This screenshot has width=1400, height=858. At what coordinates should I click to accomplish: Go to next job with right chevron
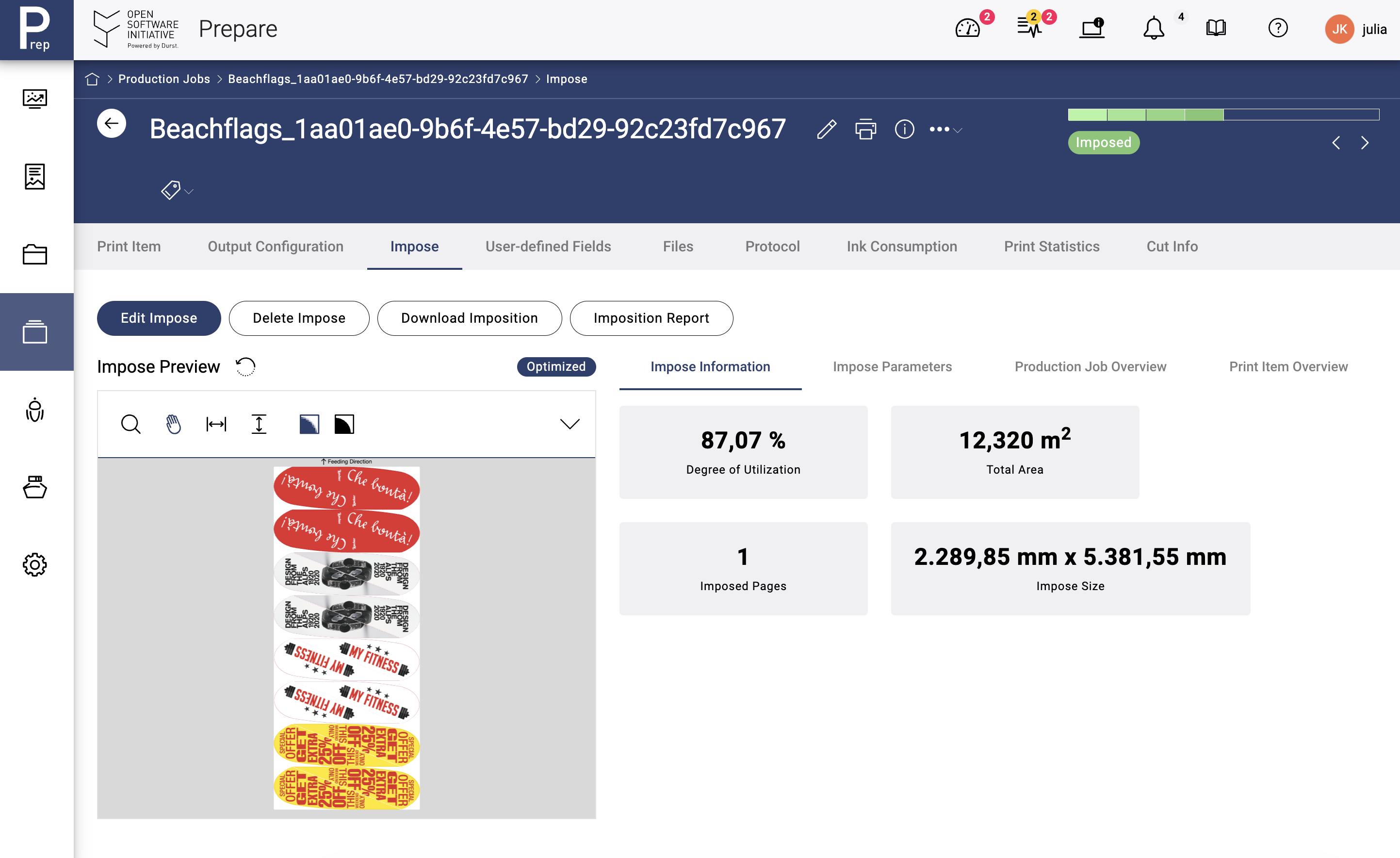[x=1365, y=143]
